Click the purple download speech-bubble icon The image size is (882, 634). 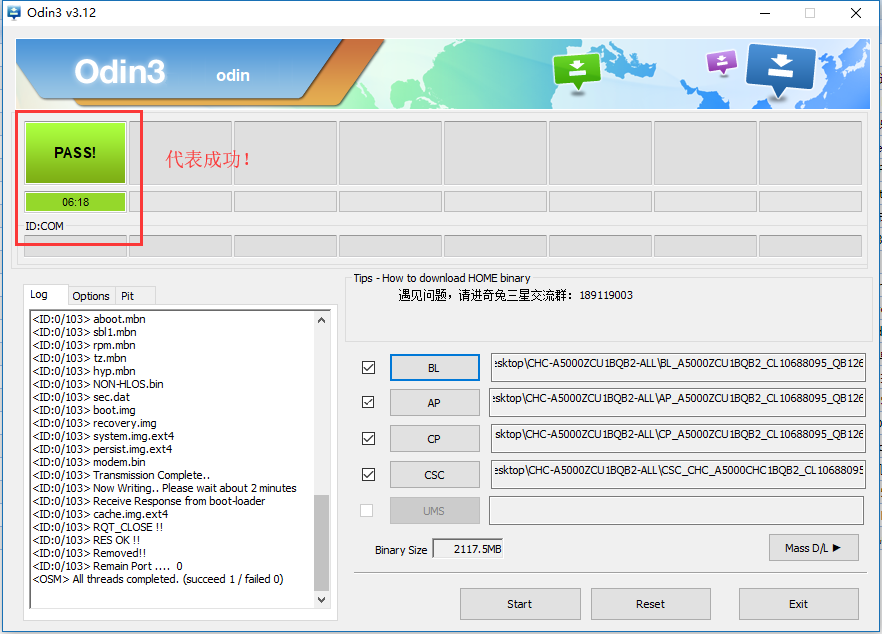click(721, 63)
